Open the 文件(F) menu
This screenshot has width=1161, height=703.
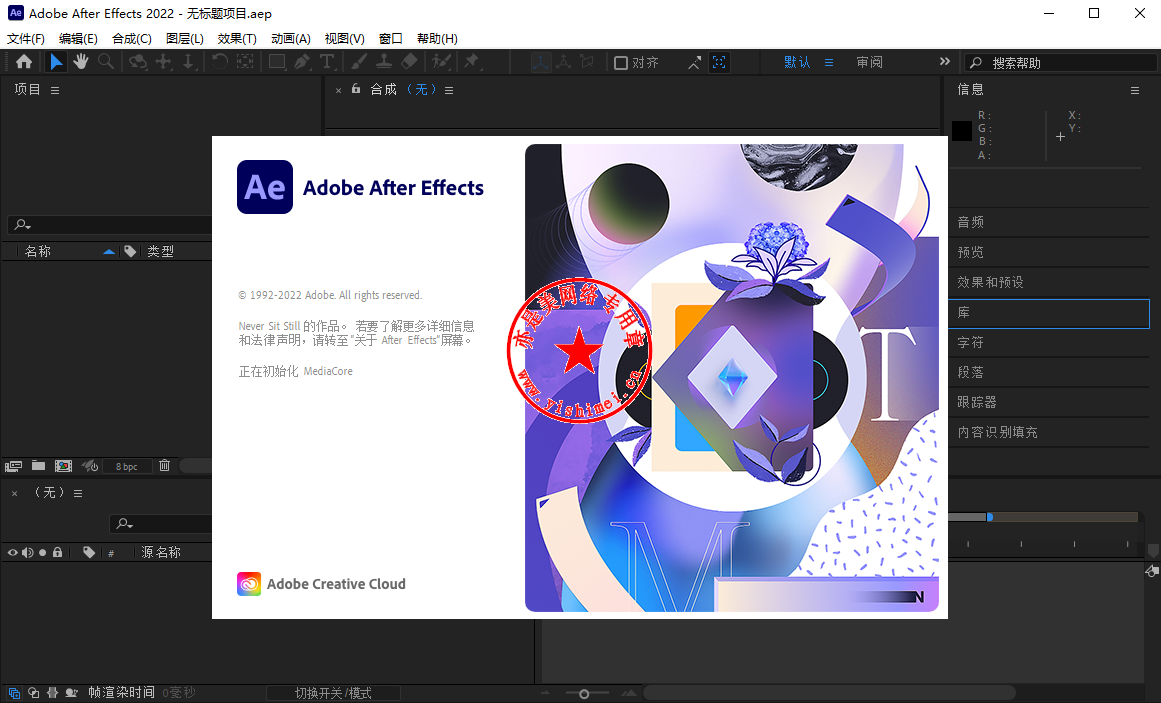[x=26, y=39]
